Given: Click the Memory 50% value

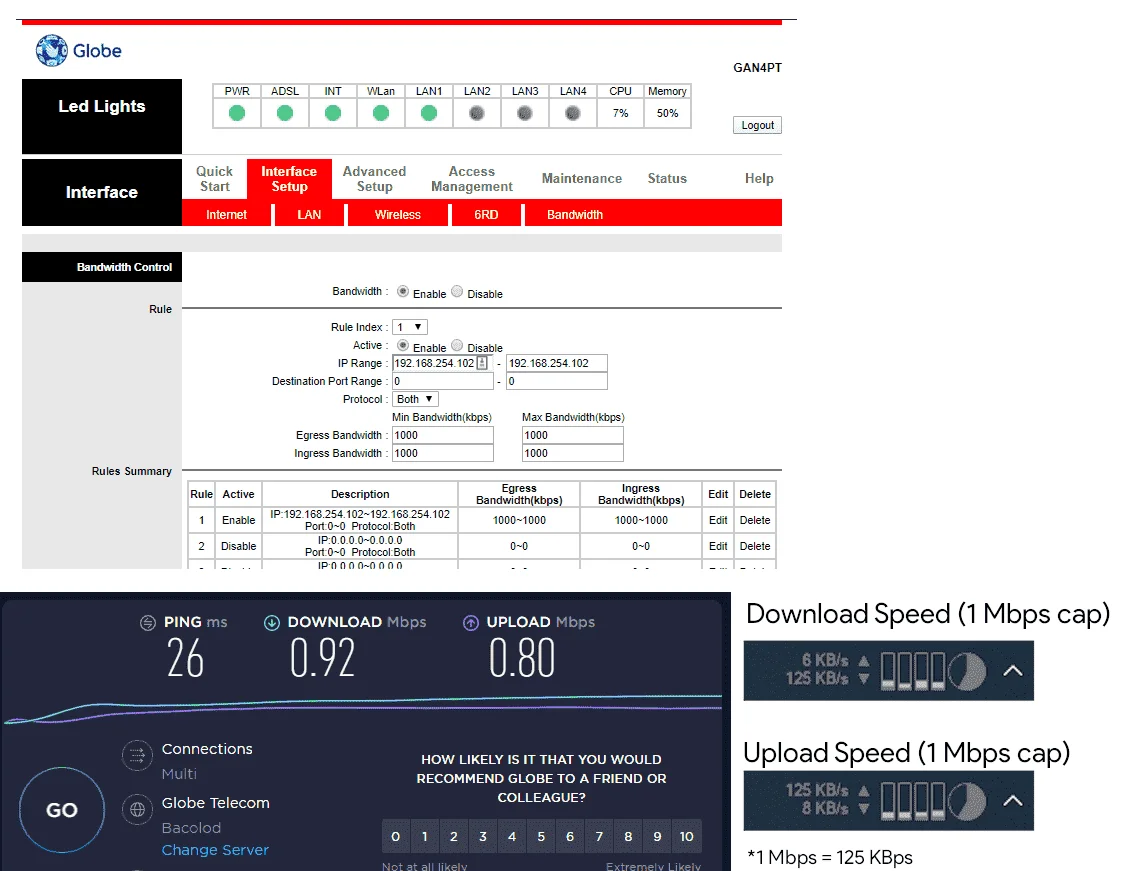Looking at the screenshot, I should click(x=667, y=113).
